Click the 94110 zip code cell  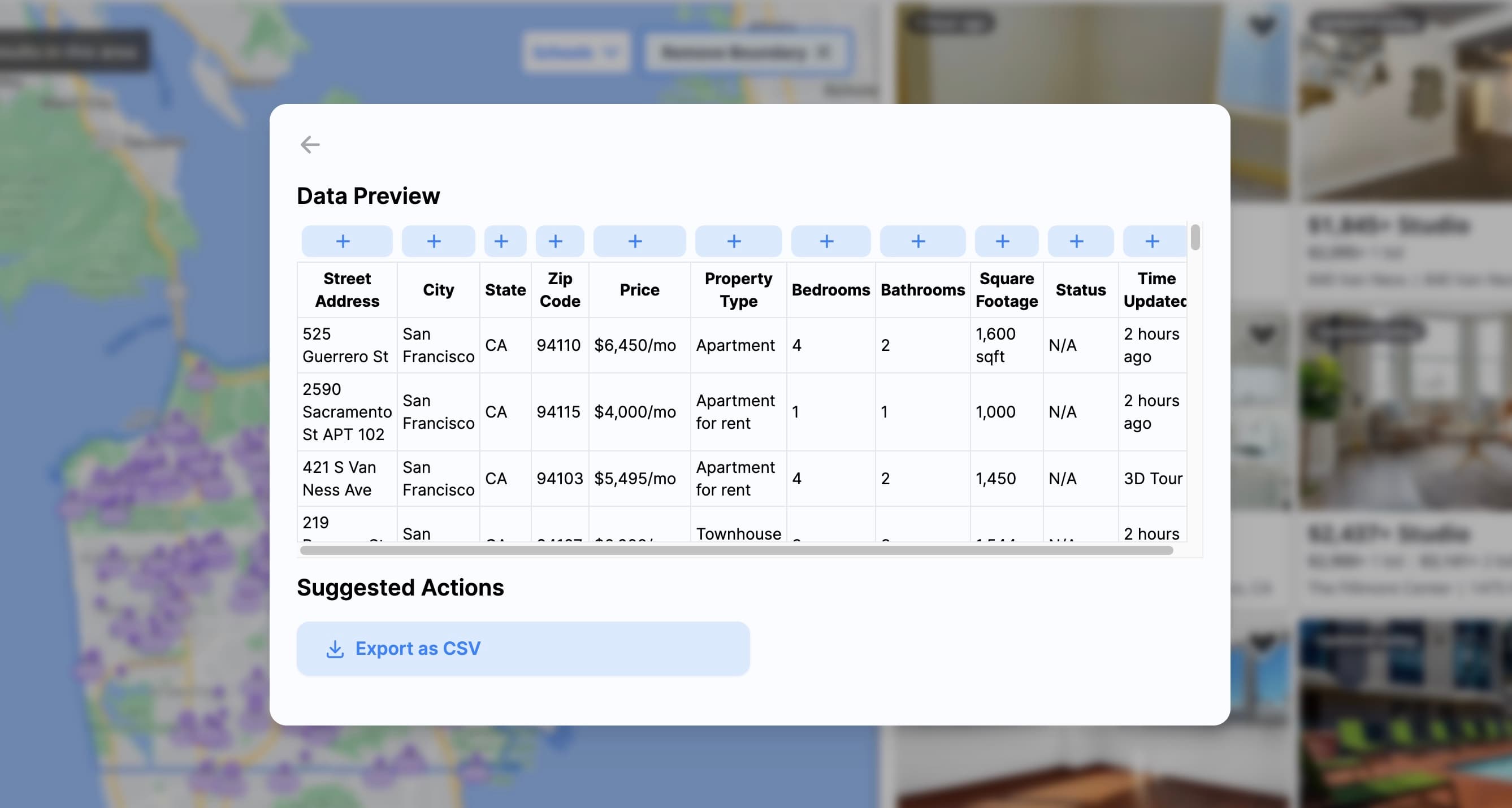pos(560,345)
